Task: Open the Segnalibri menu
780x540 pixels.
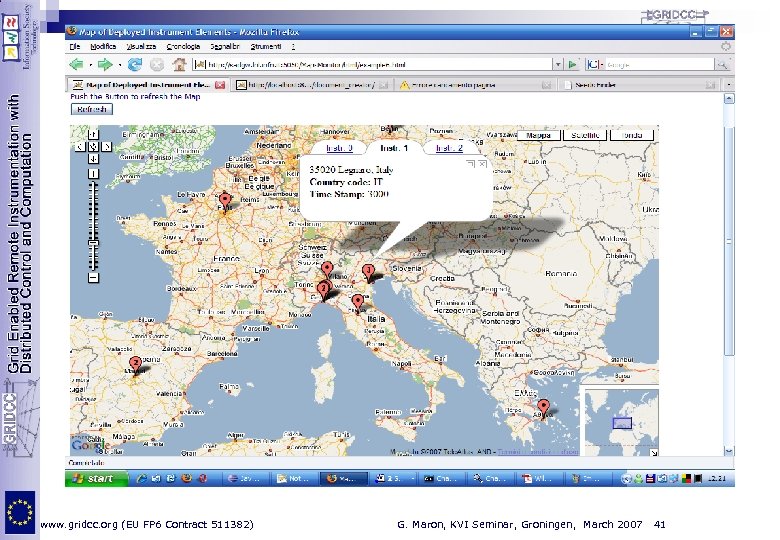Action: 225,46
